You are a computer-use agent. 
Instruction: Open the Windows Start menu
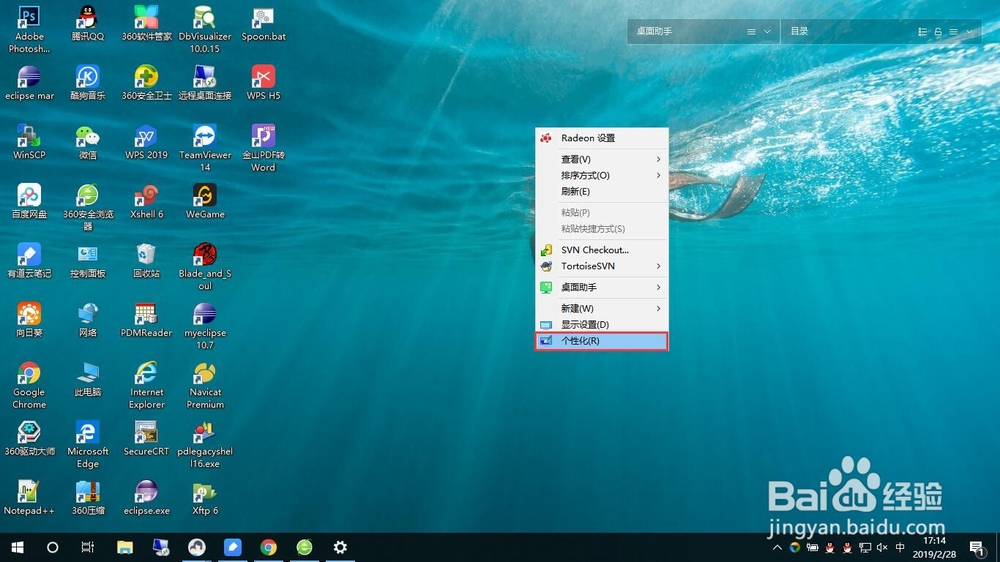point(17,547)
